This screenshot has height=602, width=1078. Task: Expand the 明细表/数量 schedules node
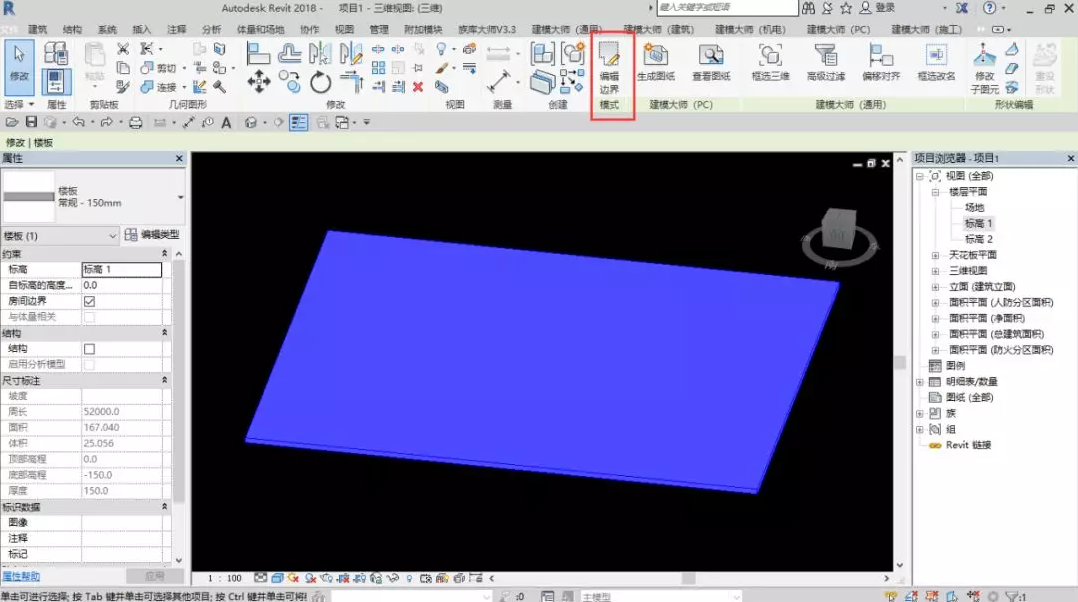coord(920,381)
